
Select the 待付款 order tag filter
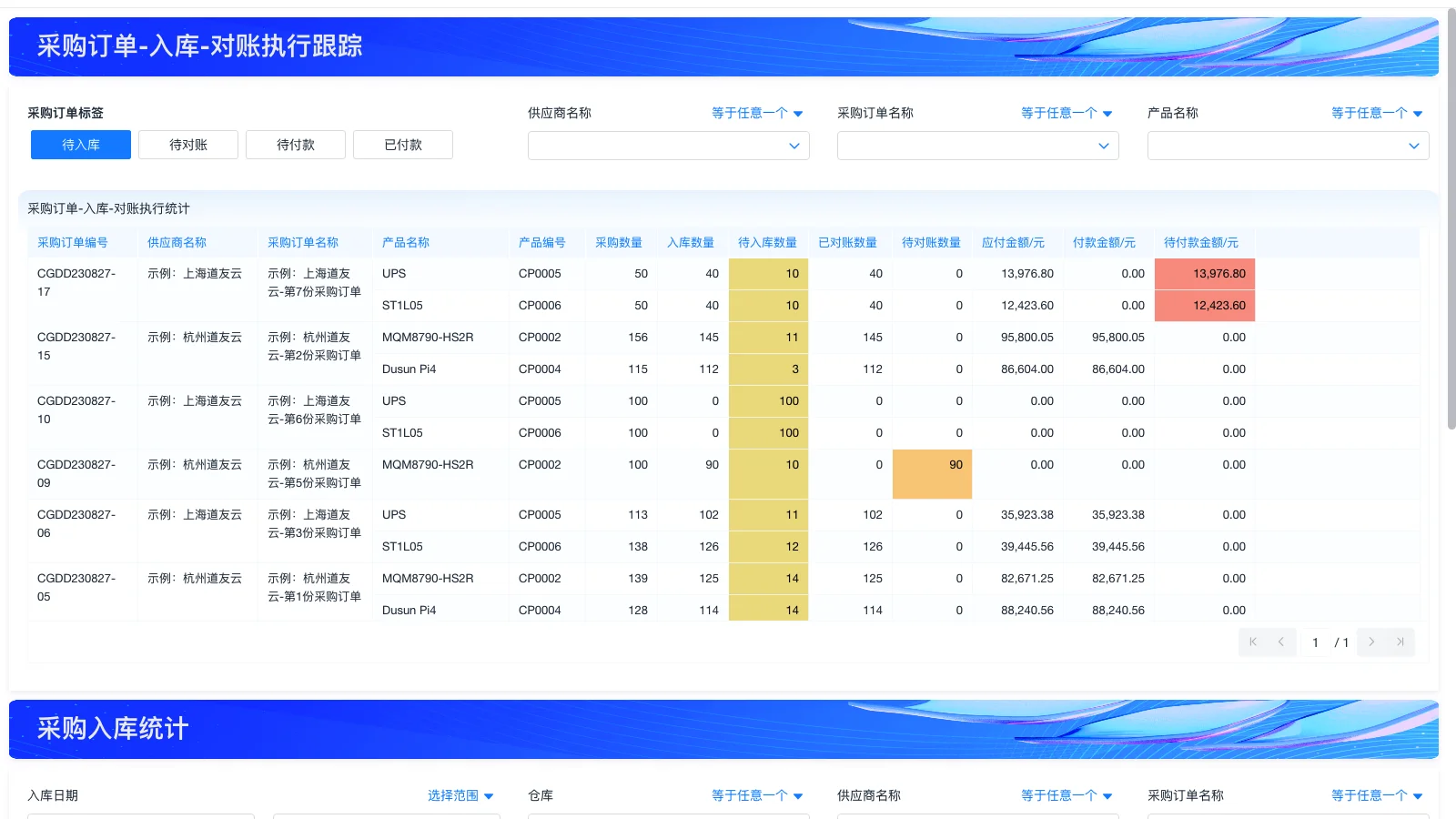tap(295, 144)
